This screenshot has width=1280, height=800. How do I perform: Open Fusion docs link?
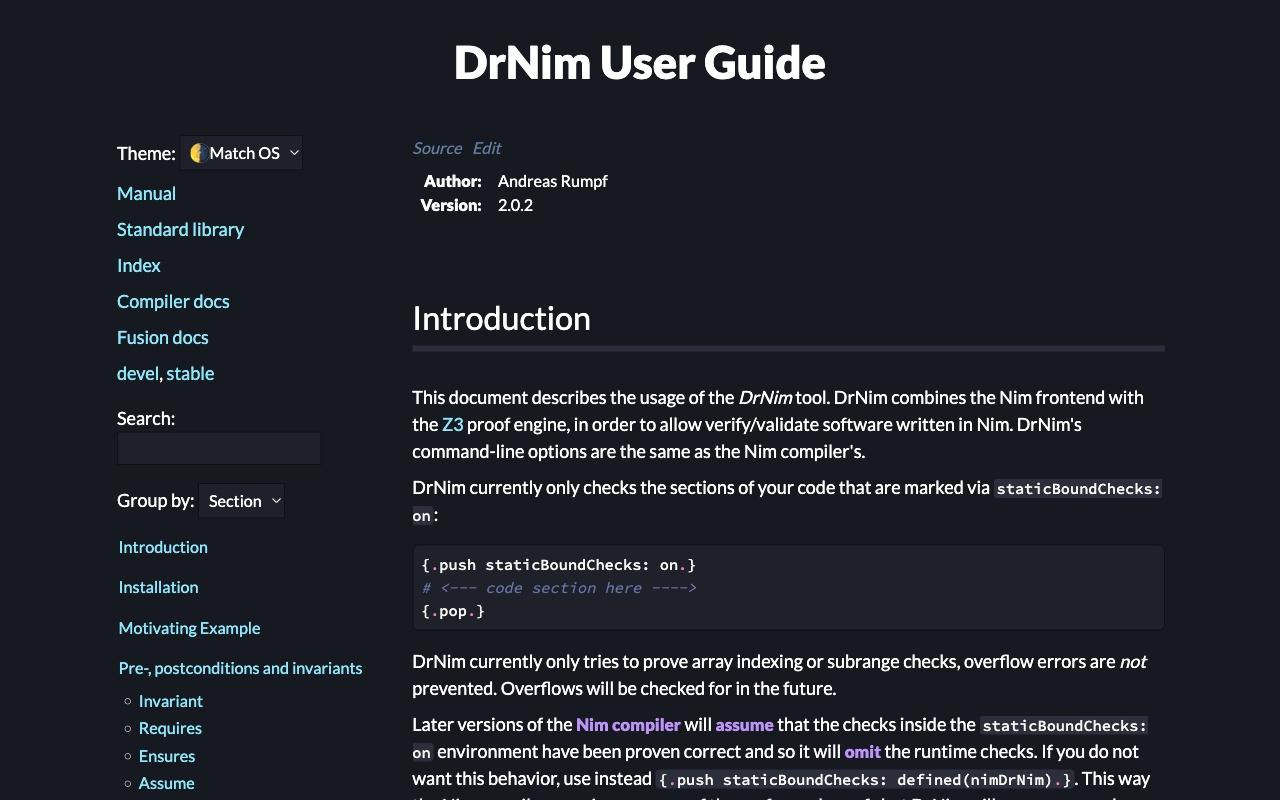[x=163, y=337]
